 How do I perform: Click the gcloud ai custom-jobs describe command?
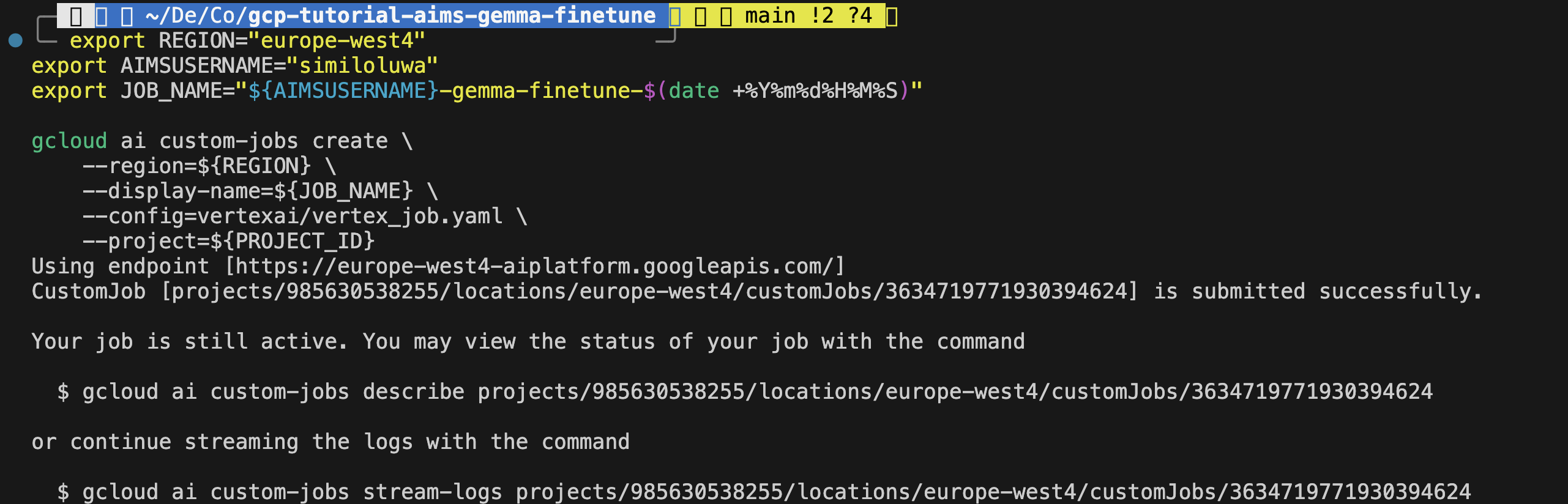tap(758, 391)
